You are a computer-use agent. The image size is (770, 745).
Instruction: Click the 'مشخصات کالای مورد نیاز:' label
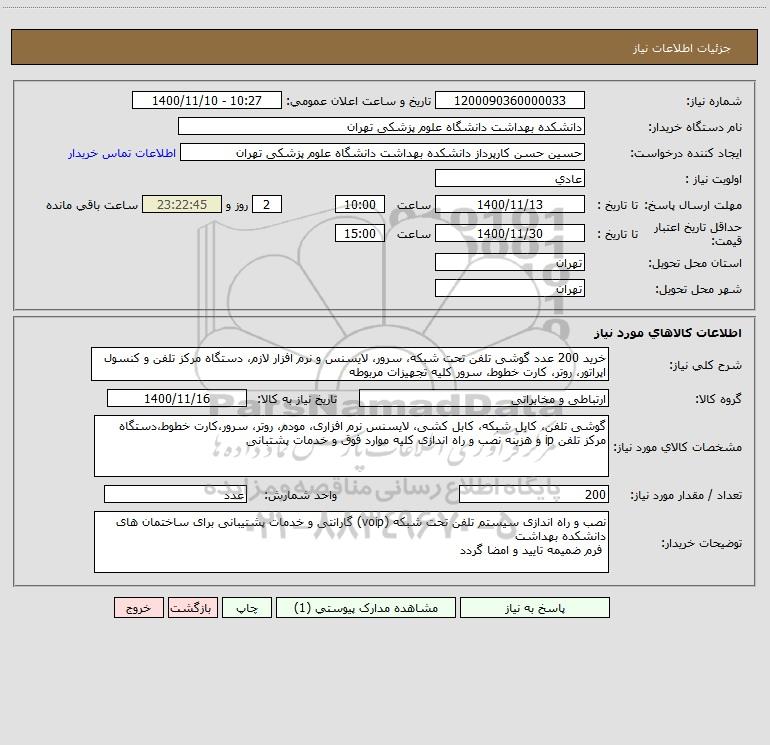(679, 447)
